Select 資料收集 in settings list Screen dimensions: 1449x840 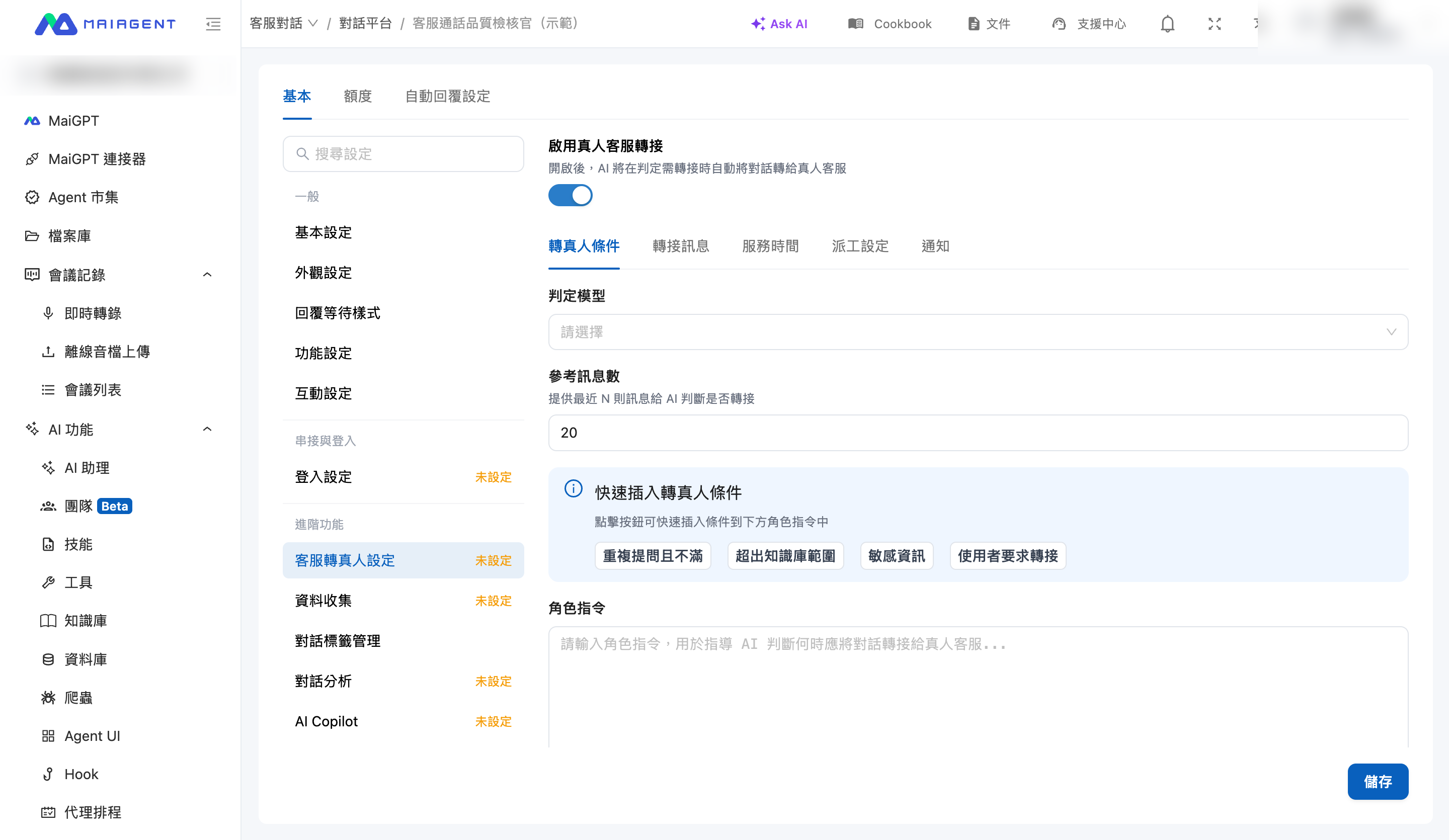pyautogui.click(x=403, y=600)
